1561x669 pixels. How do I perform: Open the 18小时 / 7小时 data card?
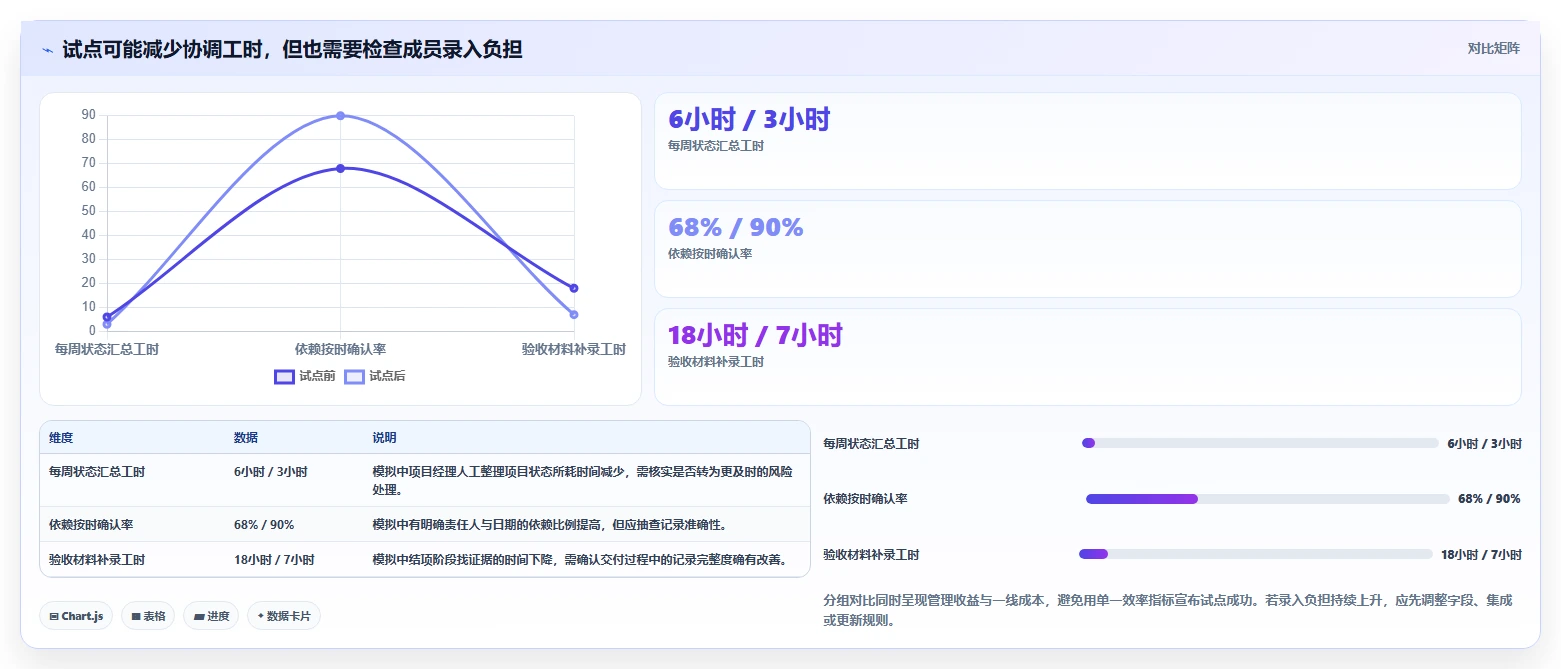[1087, 357]
